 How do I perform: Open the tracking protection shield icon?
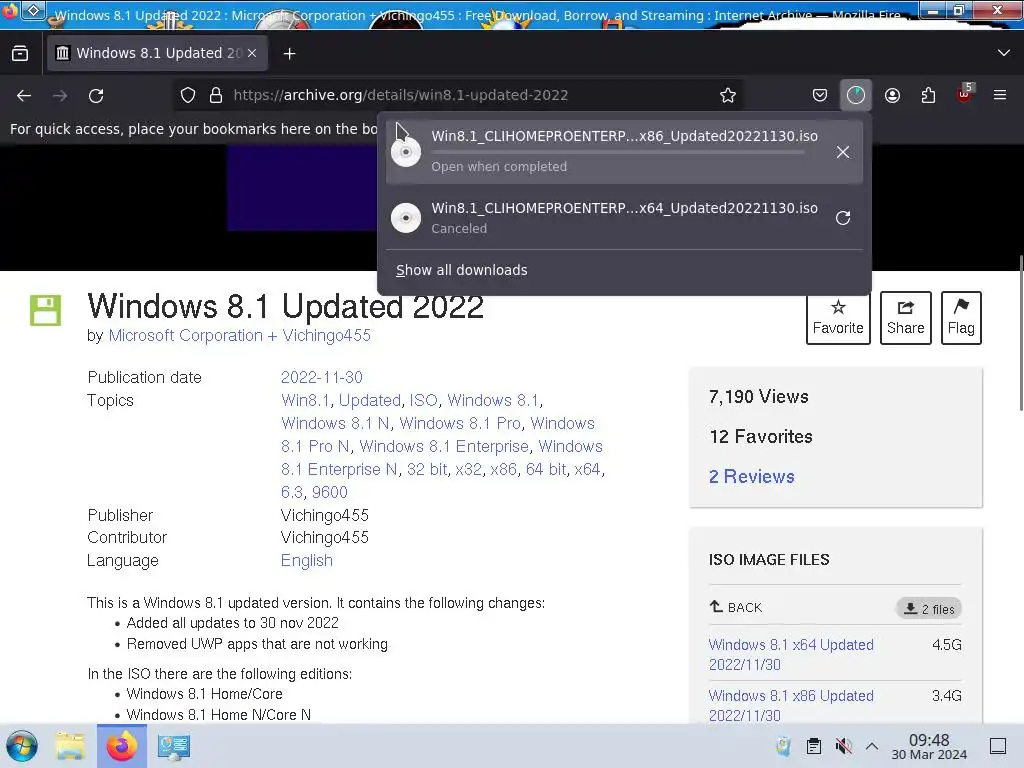[188, 95]
